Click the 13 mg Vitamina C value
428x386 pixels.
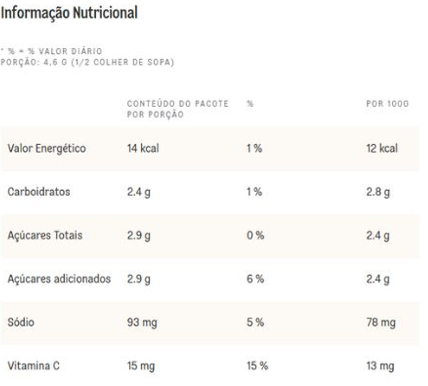coord(380,366)
